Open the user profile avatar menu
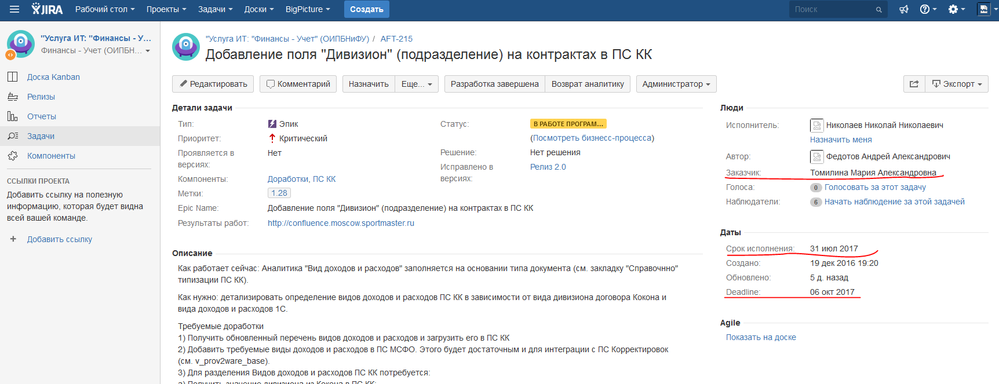 click(986, 10)
